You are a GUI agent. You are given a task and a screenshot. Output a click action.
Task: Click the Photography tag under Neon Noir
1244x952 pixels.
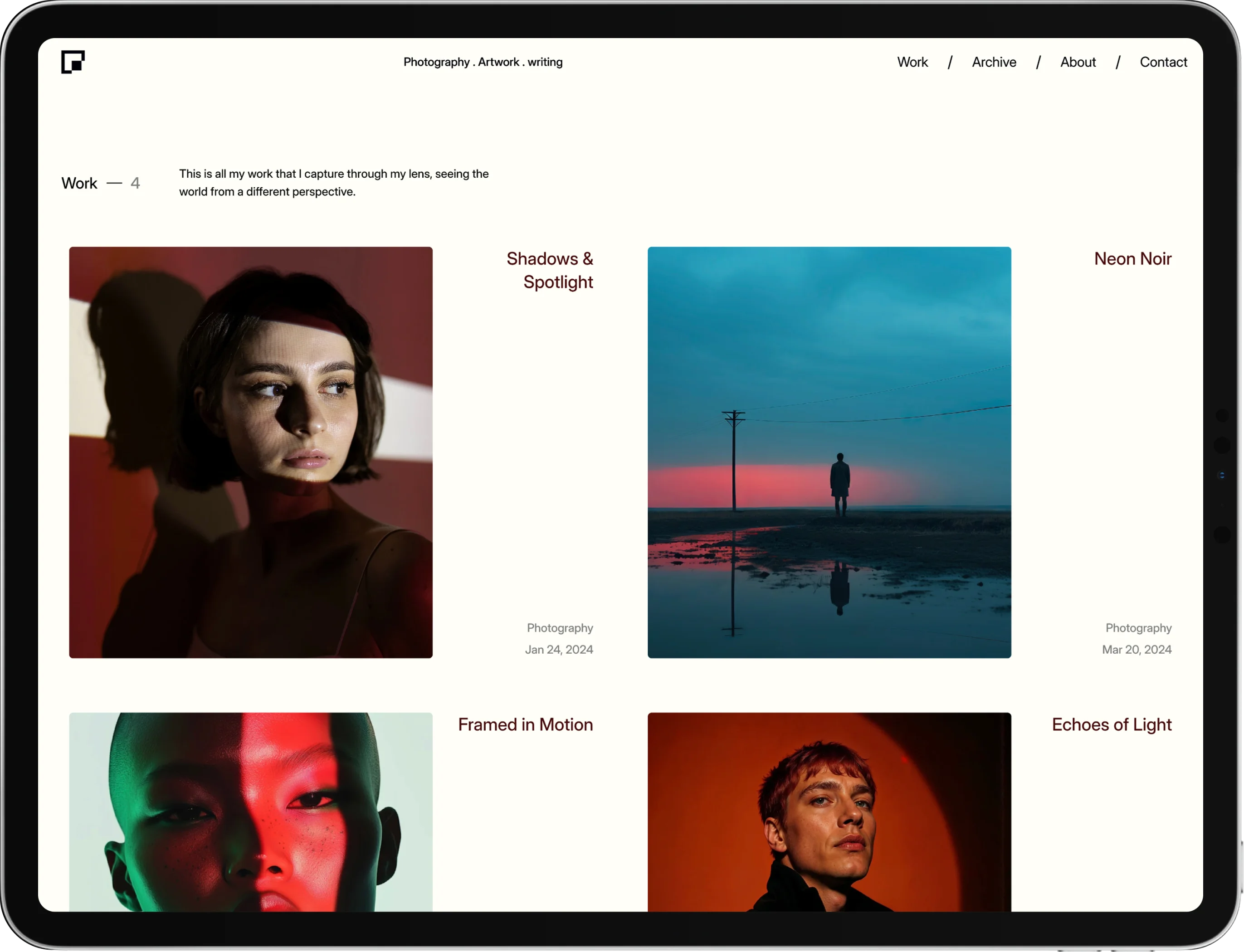coord(1138,627)
